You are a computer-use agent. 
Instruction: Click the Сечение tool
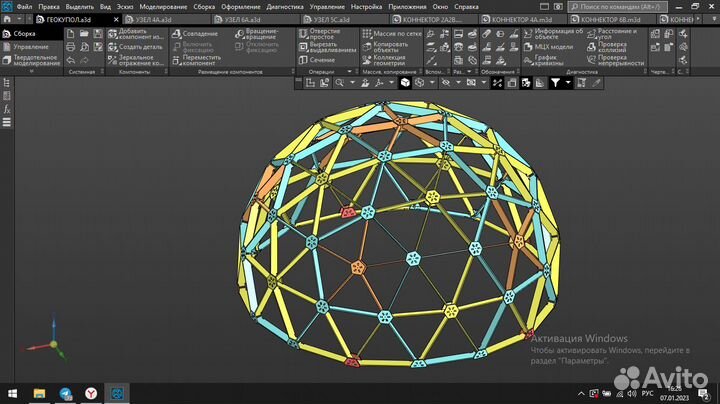[317, 60]
